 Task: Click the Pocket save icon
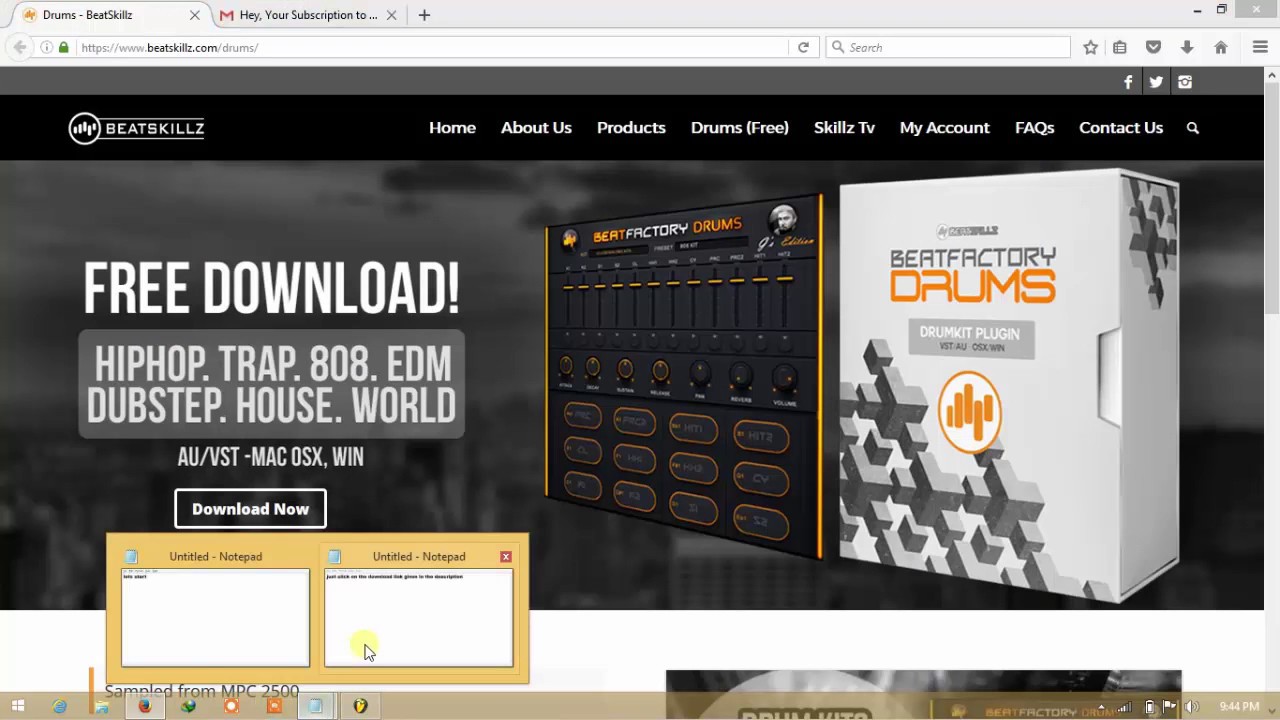[x=1153, y=47]
